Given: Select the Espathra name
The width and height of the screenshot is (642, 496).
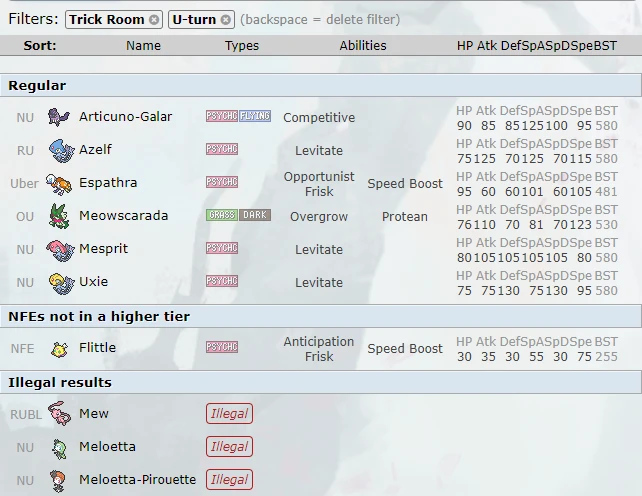Looking at the screenshot, I should [108, 183].
